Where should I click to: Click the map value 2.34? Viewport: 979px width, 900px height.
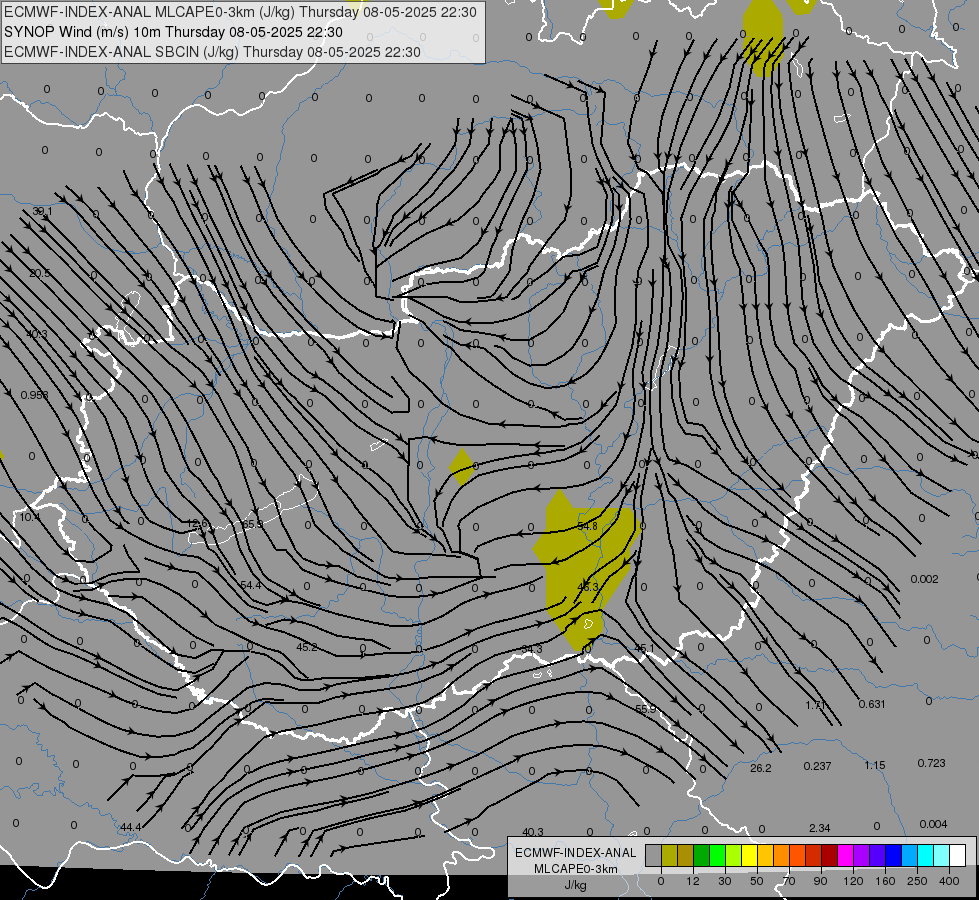[819, 828]
